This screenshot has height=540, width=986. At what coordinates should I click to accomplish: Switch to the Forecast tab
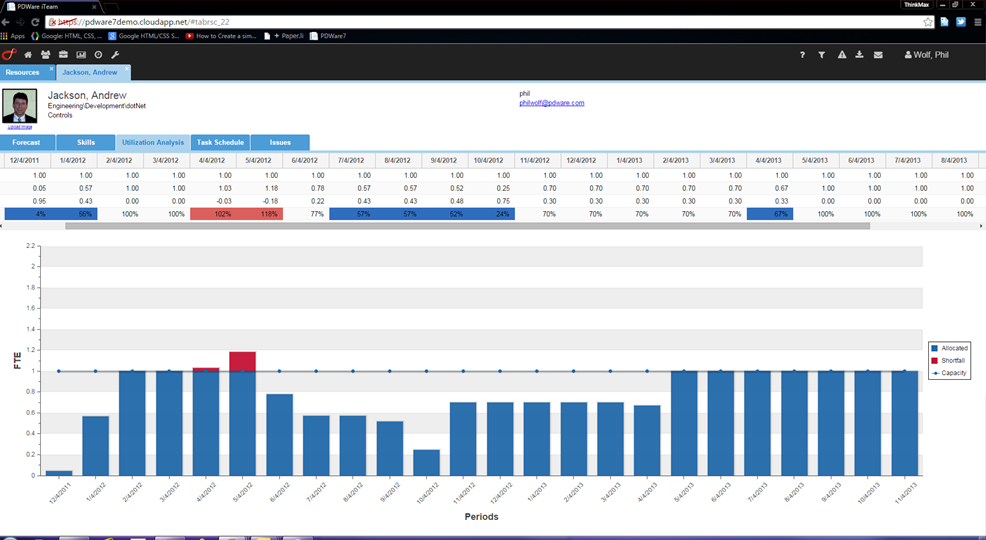pyautogui.click(x=26, y=143)
